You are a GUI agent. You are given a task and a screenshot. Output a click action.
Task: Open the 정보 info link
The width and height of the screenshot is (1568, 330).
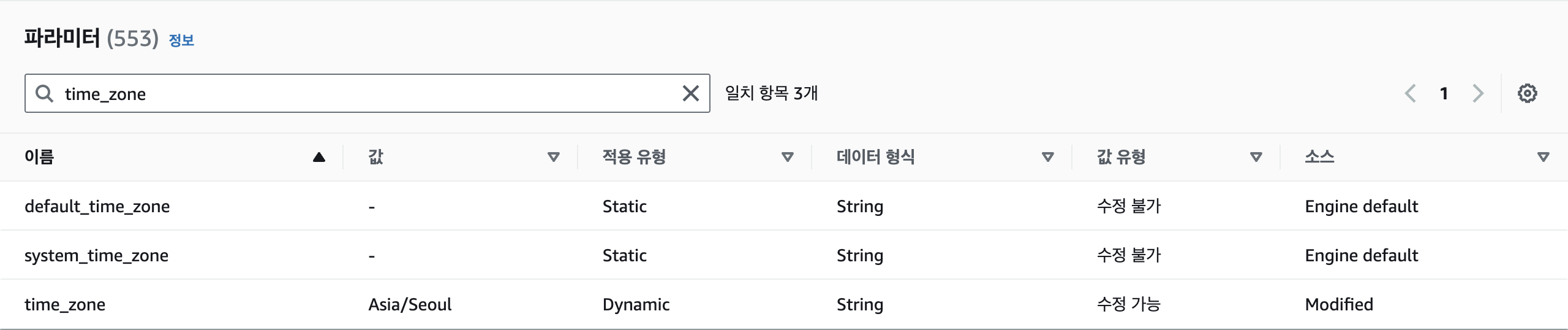181,40
